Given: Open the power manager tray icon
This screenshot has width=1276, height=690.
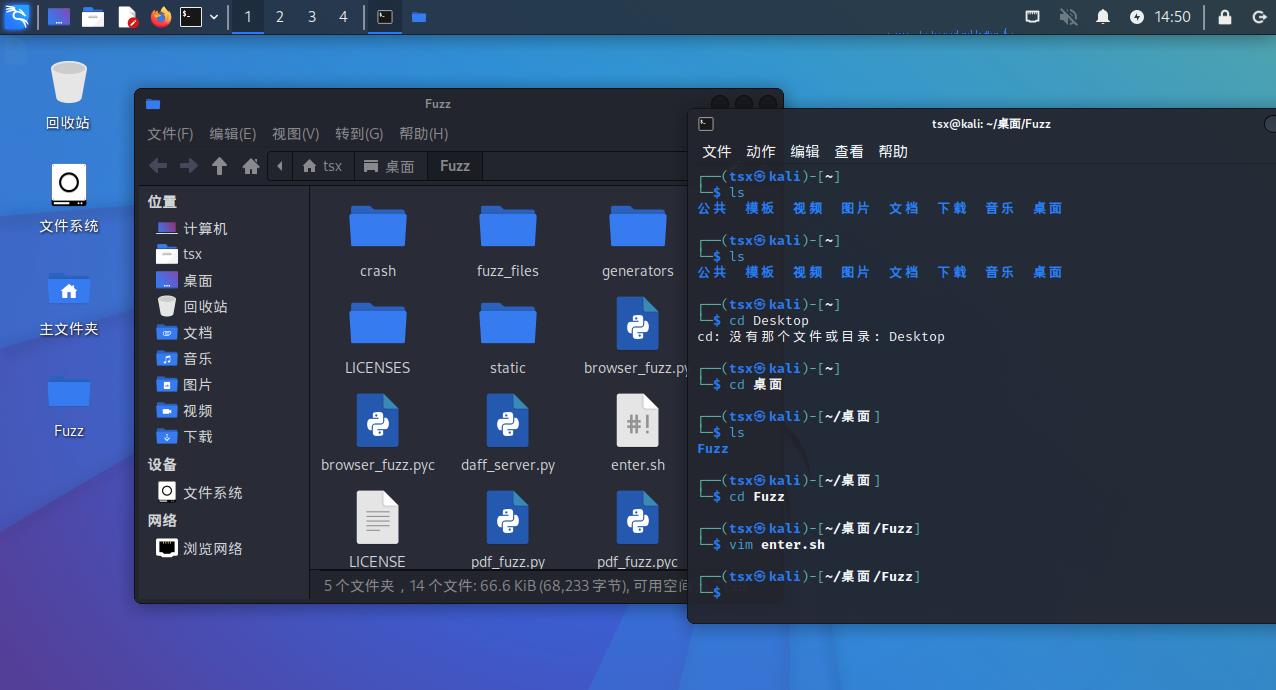Looking at the screenshot, I should [1137, 17].
